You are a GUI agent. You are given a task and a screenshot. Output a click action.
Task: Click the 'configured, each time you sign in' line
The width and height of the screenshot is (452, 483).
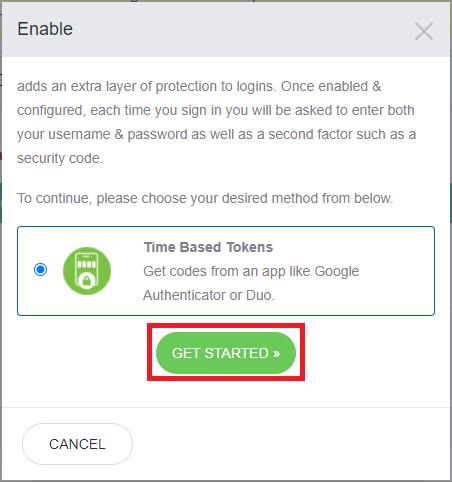(x=216, y=110)
